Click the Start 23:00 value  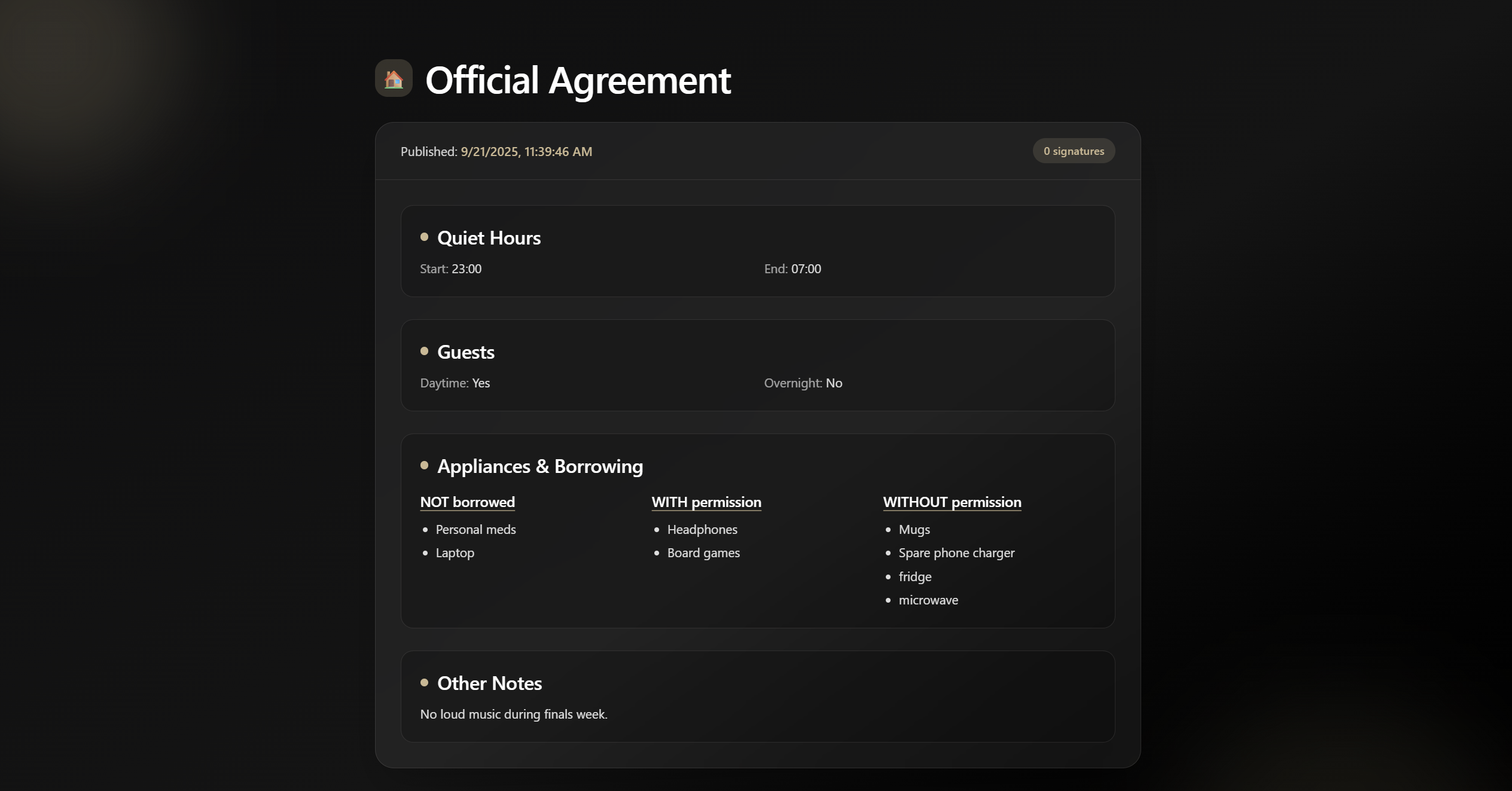[466, 269]
